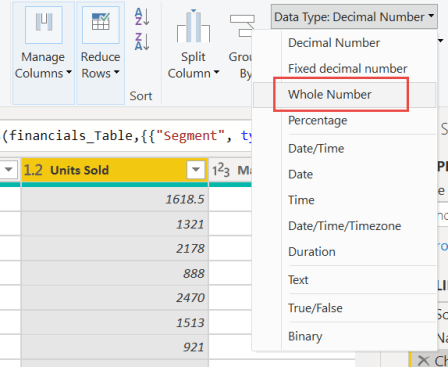Select the cell with value 2470

(115, 298)
